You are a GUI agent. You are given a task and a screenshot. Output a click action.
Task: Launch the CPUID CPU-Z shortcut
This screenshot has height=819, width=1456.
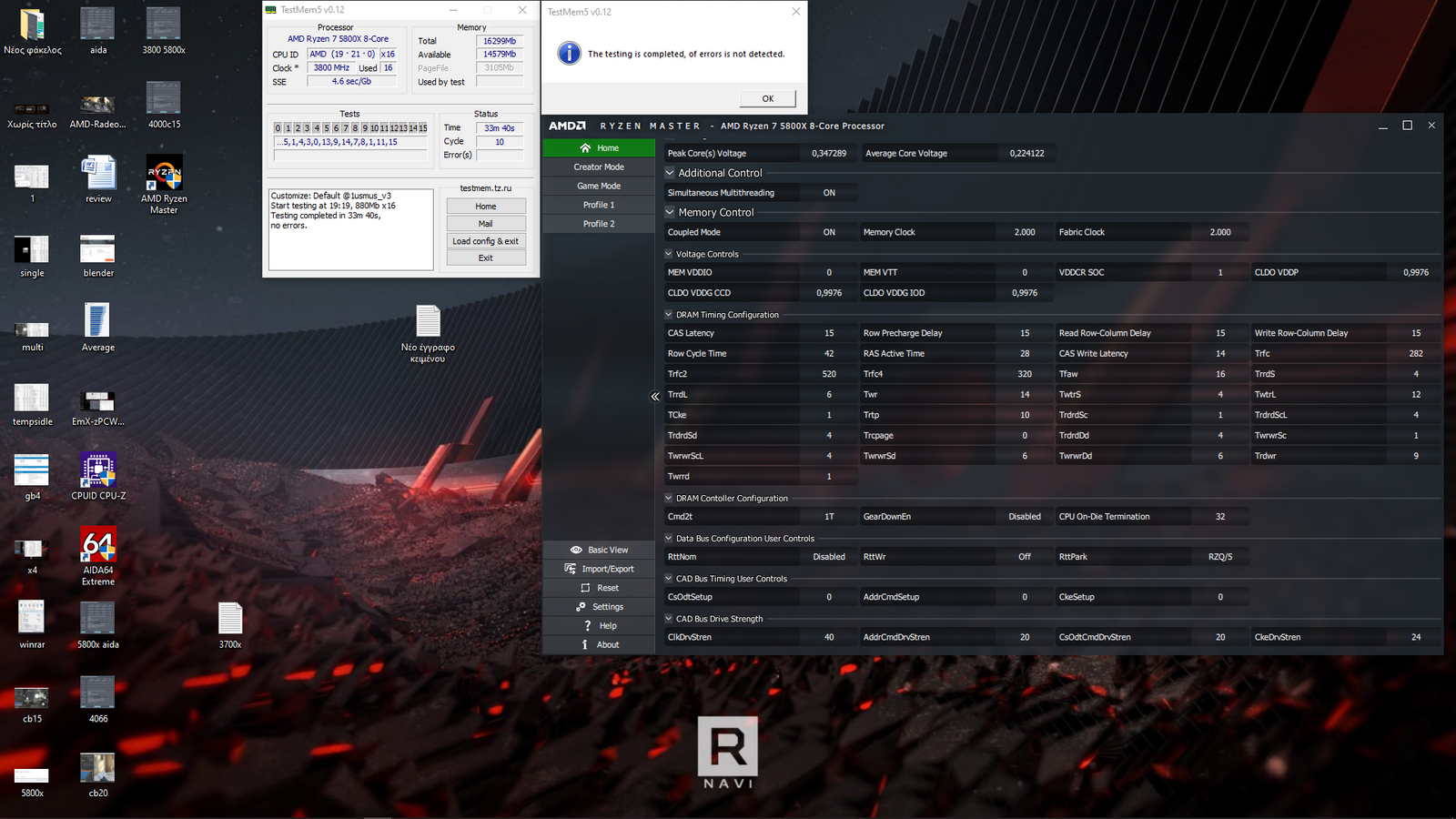coord(98,477)
